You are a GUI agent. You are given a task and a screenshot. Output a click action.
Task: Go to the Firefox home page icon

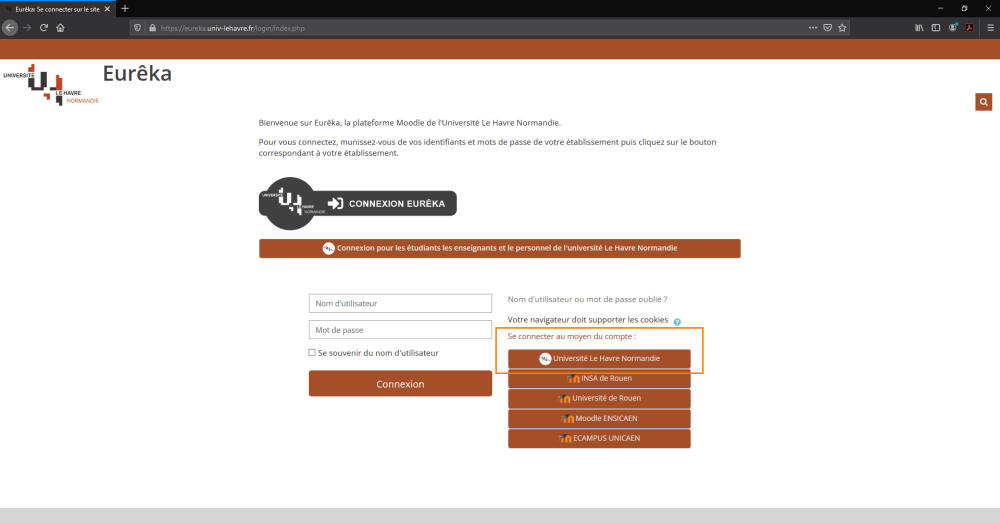pyautogui.click(x=60, y=28)
